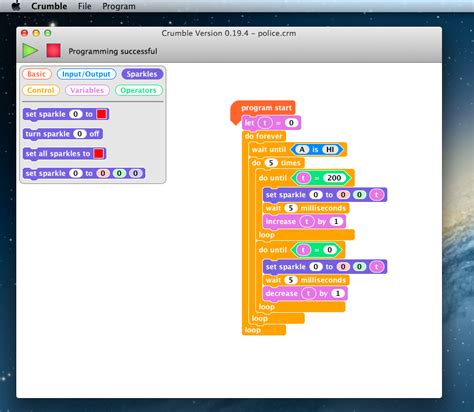The height and width of the screenshot is (412, 474).
Task: Click the 200 value in do until block
Action: click(334, 178)
